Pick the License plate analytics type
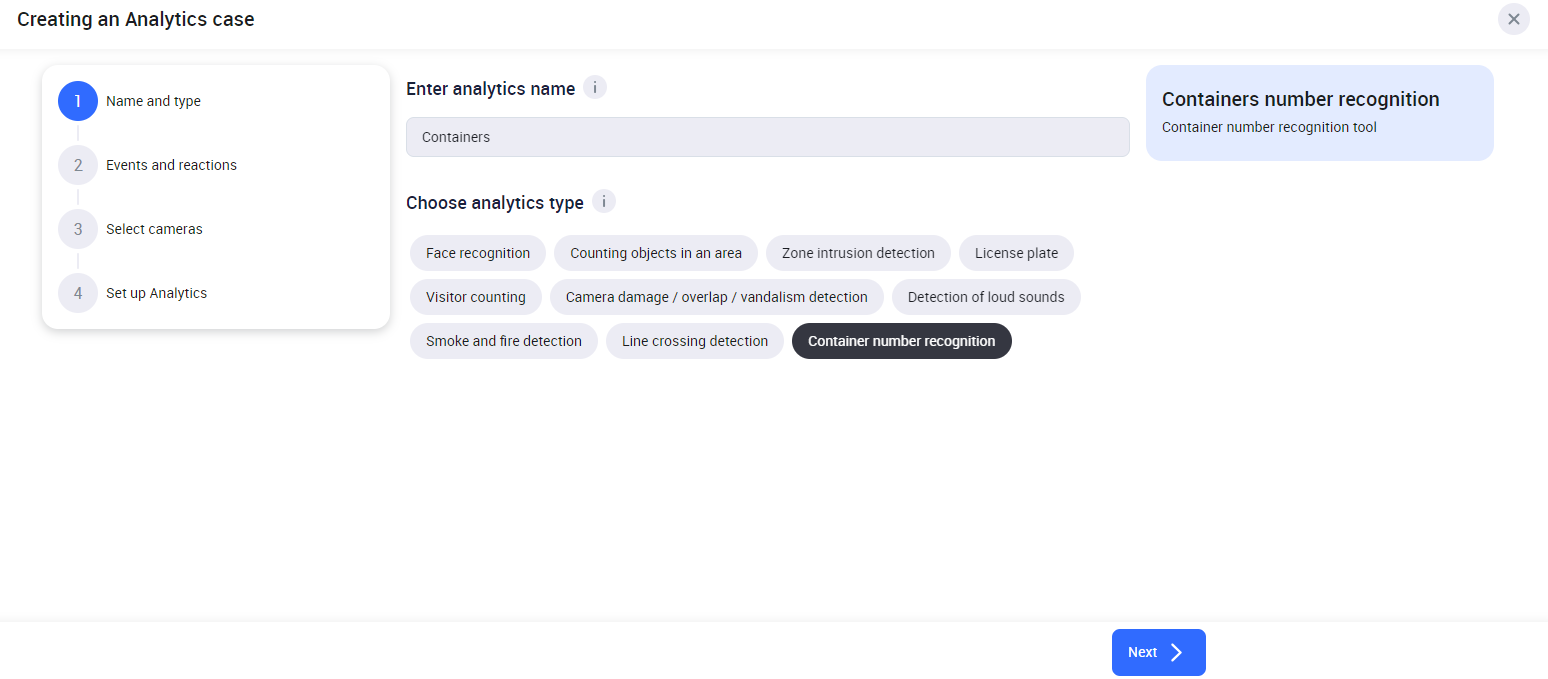1548x679 pixels. coord(1016,253)
